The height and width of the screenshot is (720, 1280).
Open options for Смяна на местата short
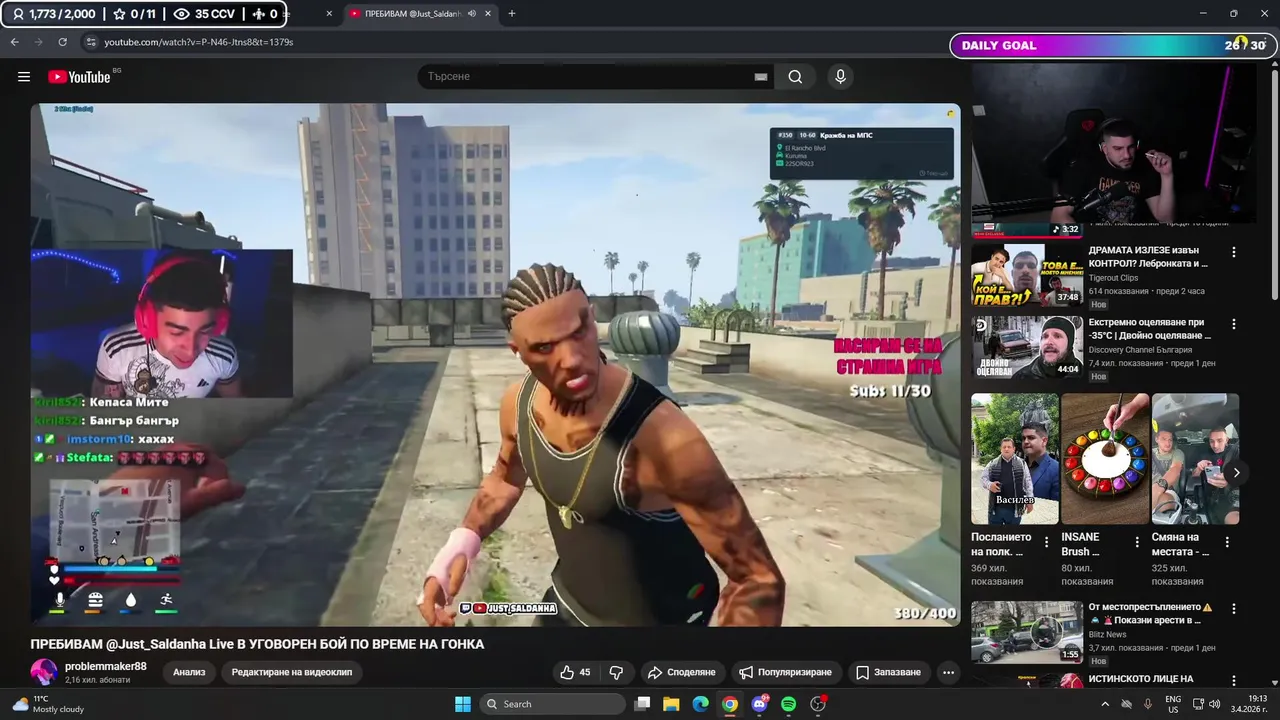[x=1227, y=542]
